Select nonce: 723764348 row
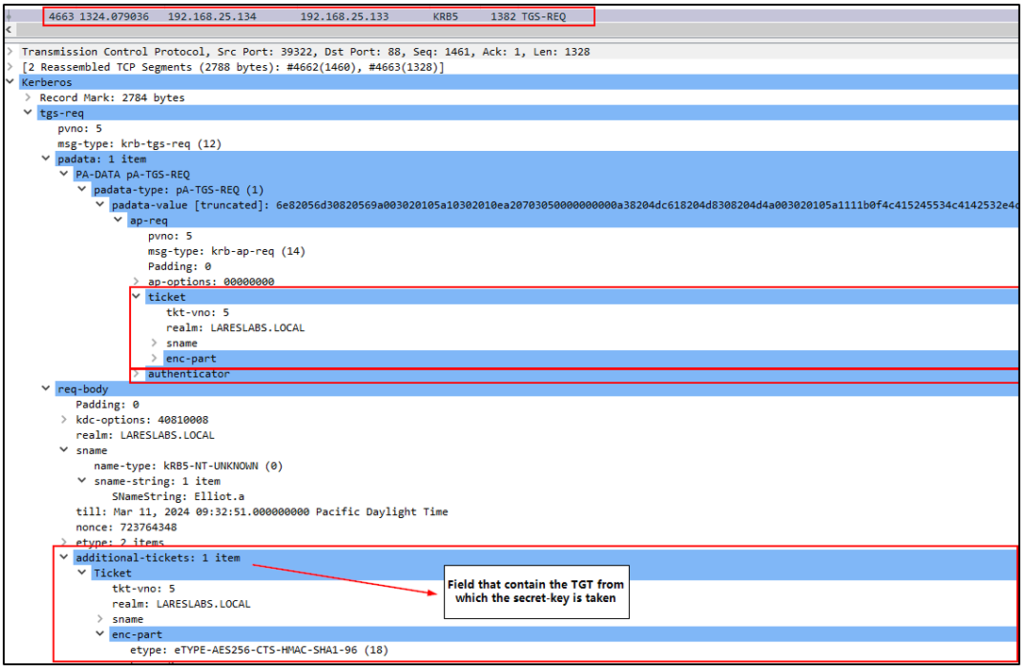1024x669 pixels. [126, 527]
